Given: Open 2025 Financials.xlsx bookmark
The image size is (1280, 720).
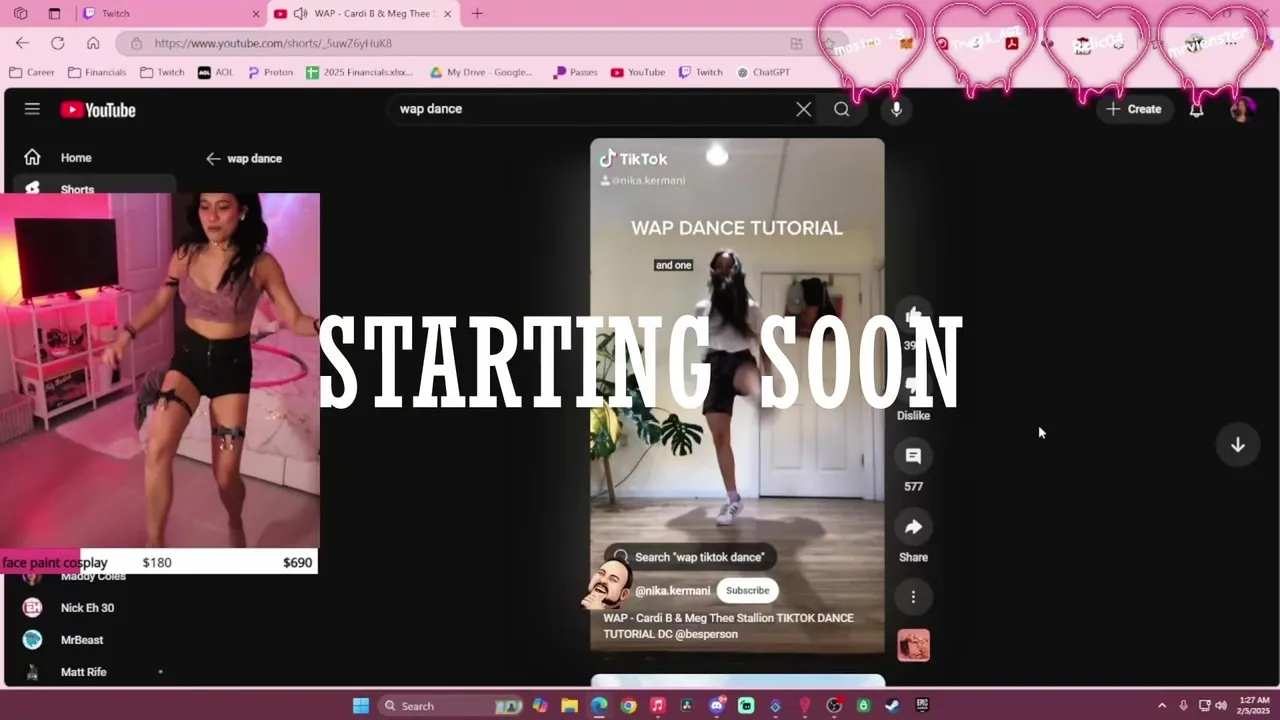Looking at the screenshot, I should [x=360, y=72].
